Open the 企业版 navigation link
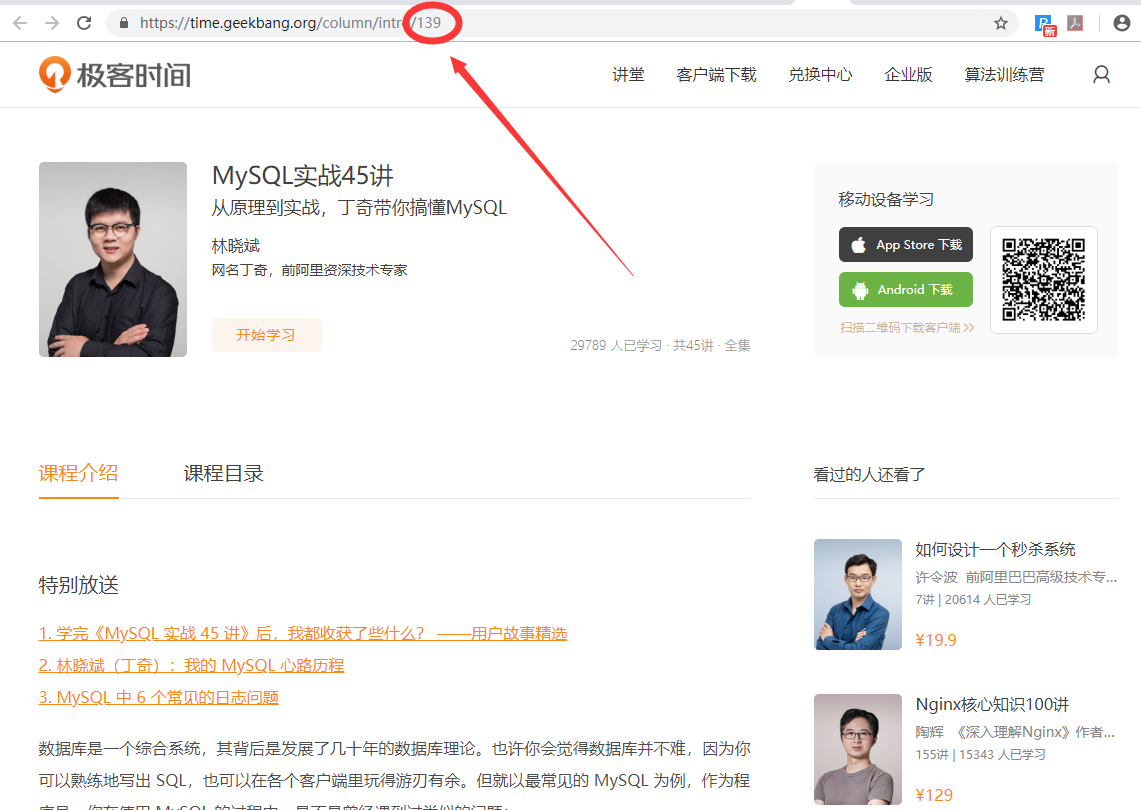This screenshot has height=810, width=1141. (x=908, y=75)
